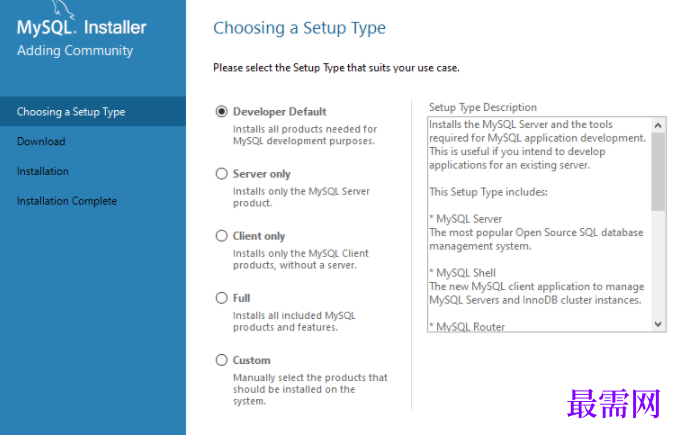
Task: Go to the Download step in sidebar
Action: [41, 142]
